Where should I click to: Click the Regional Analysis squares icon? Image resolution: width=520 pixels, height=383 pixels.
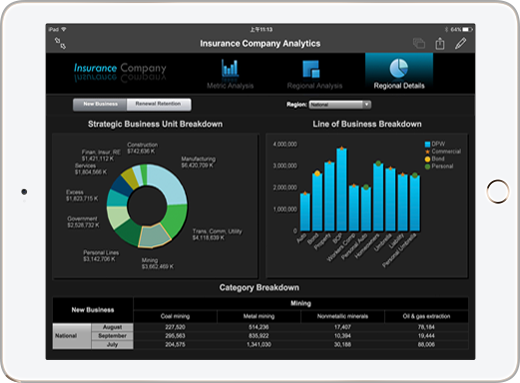click(311, 69)
